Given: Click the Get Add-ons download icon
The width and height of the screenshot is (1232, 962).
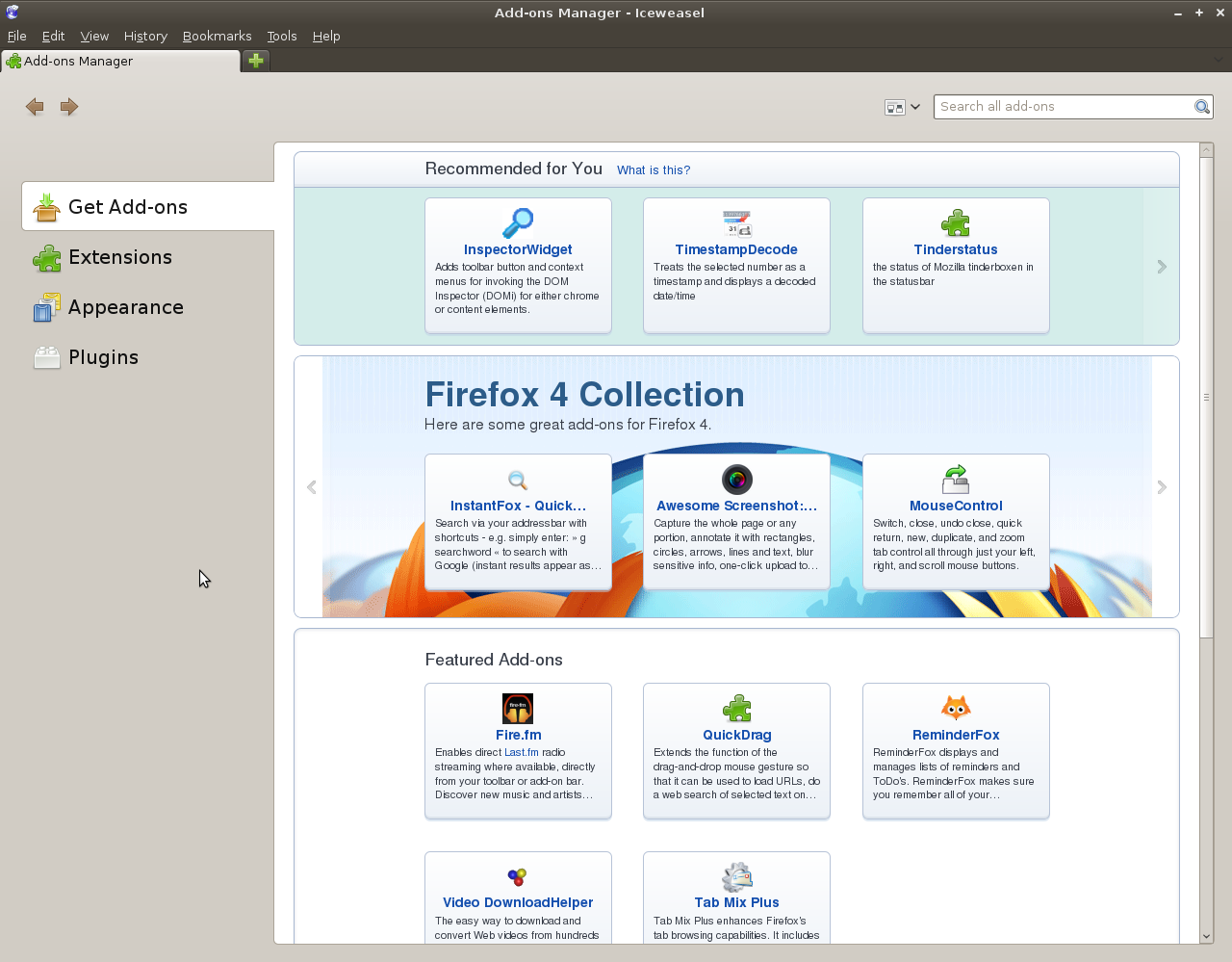Looking at the screenshot, I should 46,207.
